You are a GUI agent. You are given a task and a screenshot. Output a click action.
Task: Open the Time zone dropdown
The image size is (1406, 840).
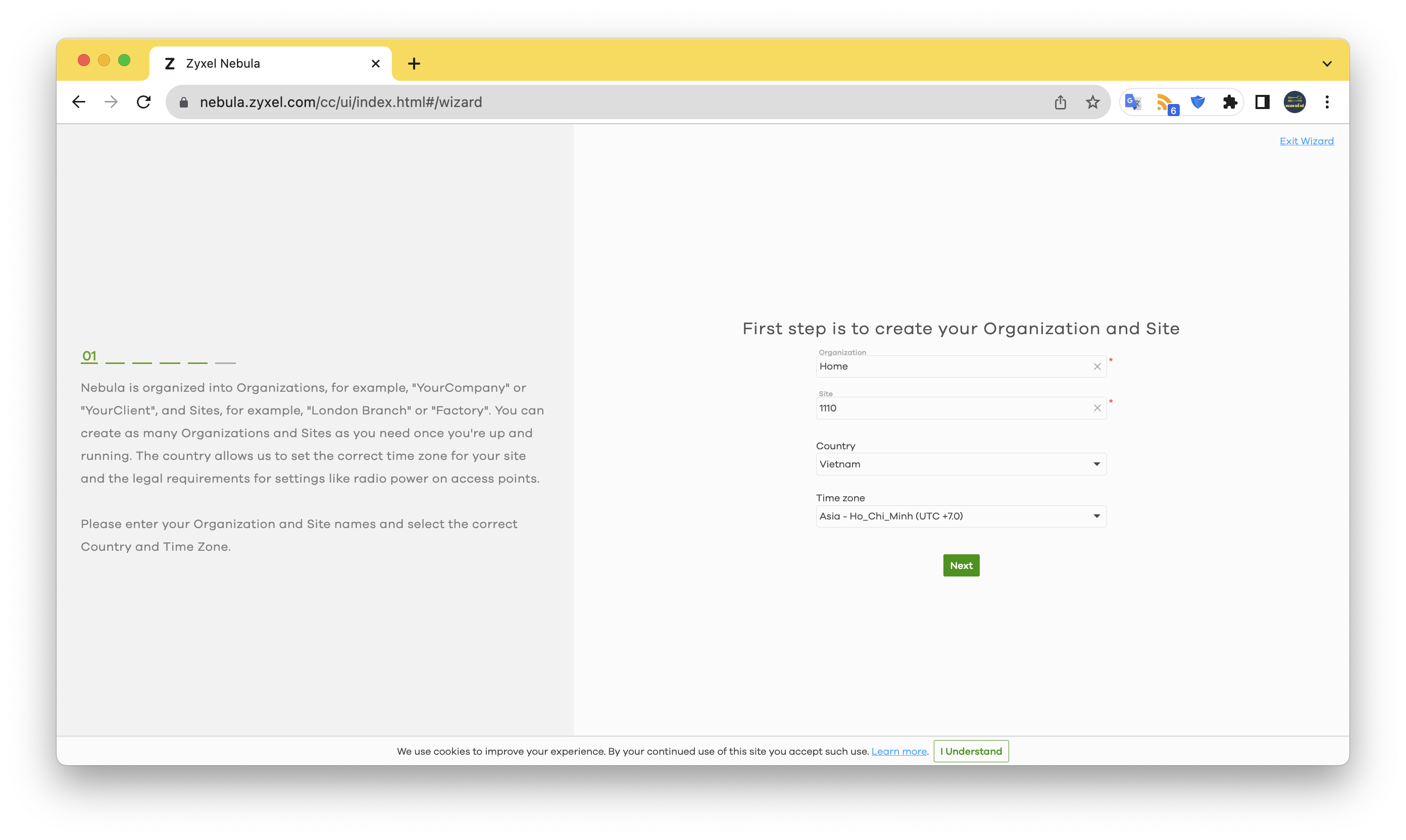pyautogui.click(x=961, y=515)
